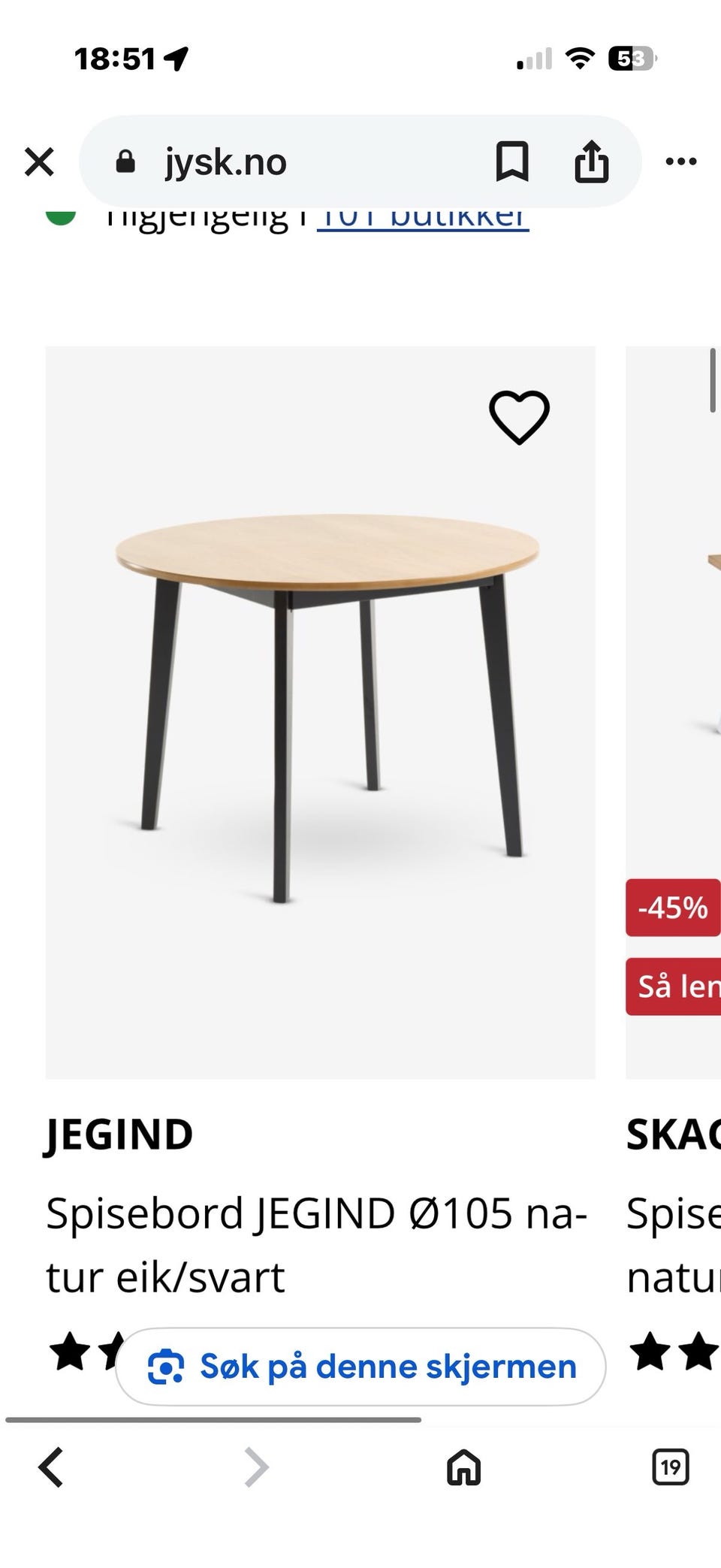Click the product carousel scrollbar handle
The image size is (721, 1568).
(x=713, y=380)
